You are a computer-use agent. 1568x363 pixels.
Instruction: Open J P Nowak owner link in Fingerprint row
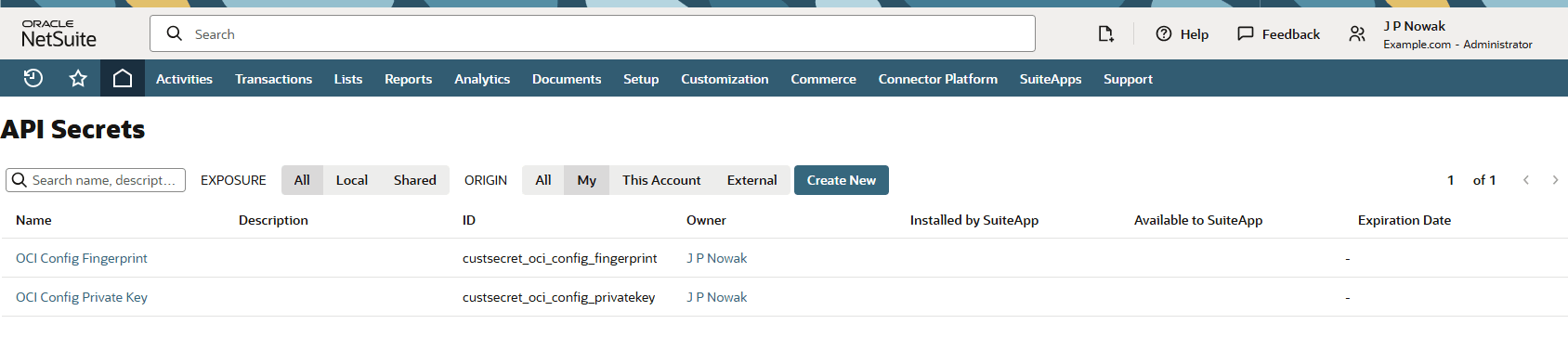point(717,258)
